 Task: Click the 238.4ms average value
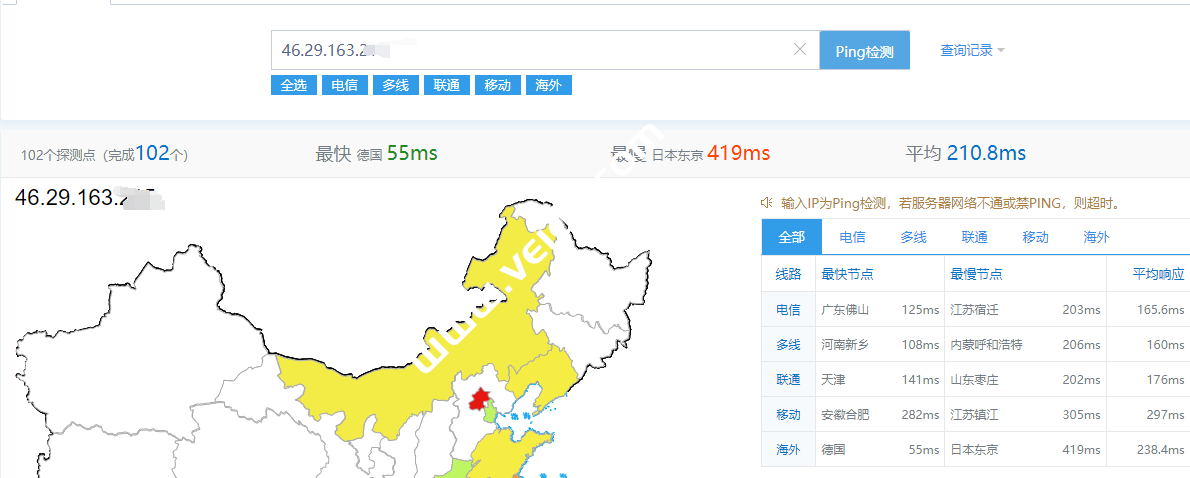coord(1160,449)
